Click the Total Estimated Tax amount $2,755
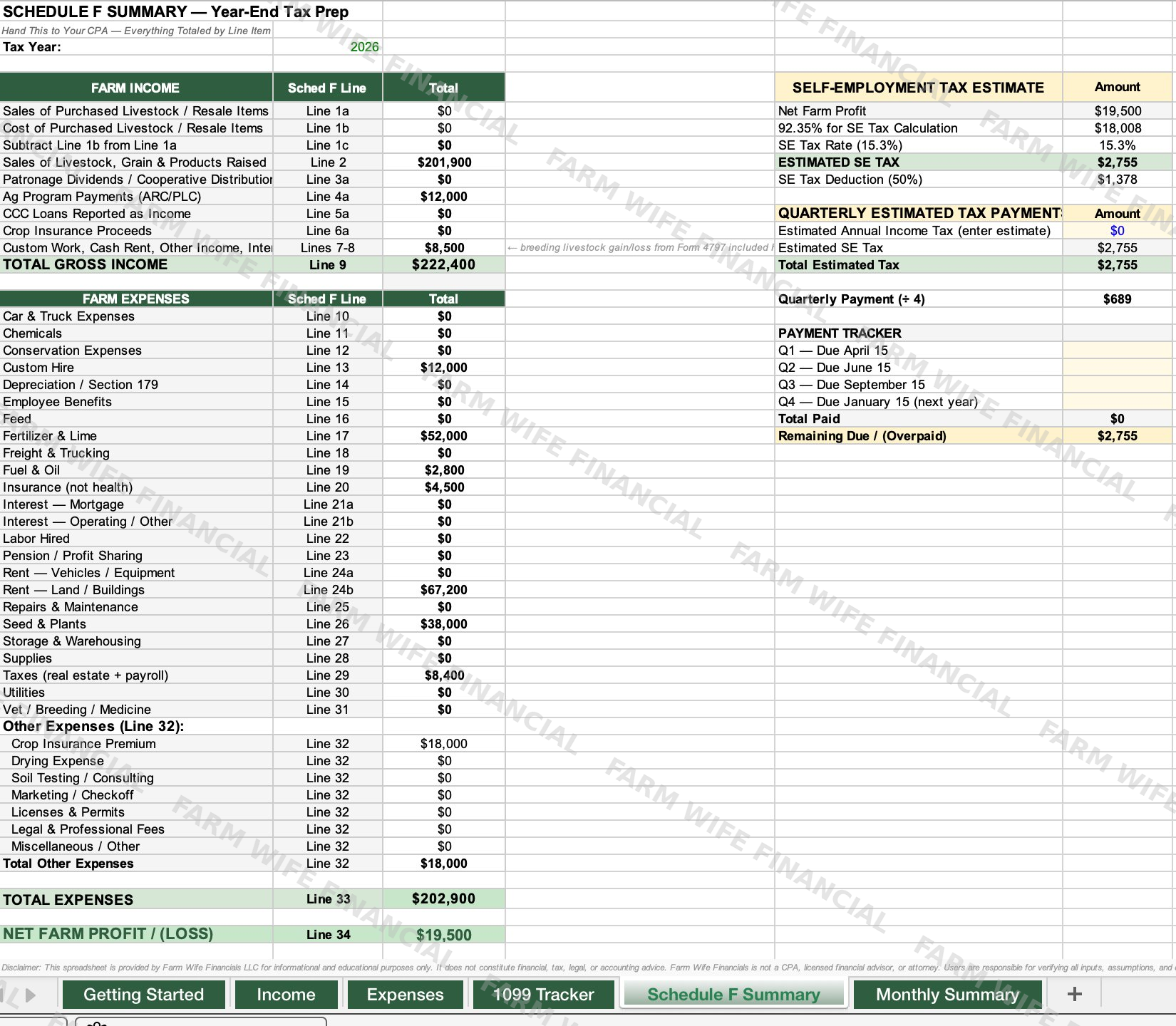This screenshot has width=1176, height=1026. tap(1117, 265)
